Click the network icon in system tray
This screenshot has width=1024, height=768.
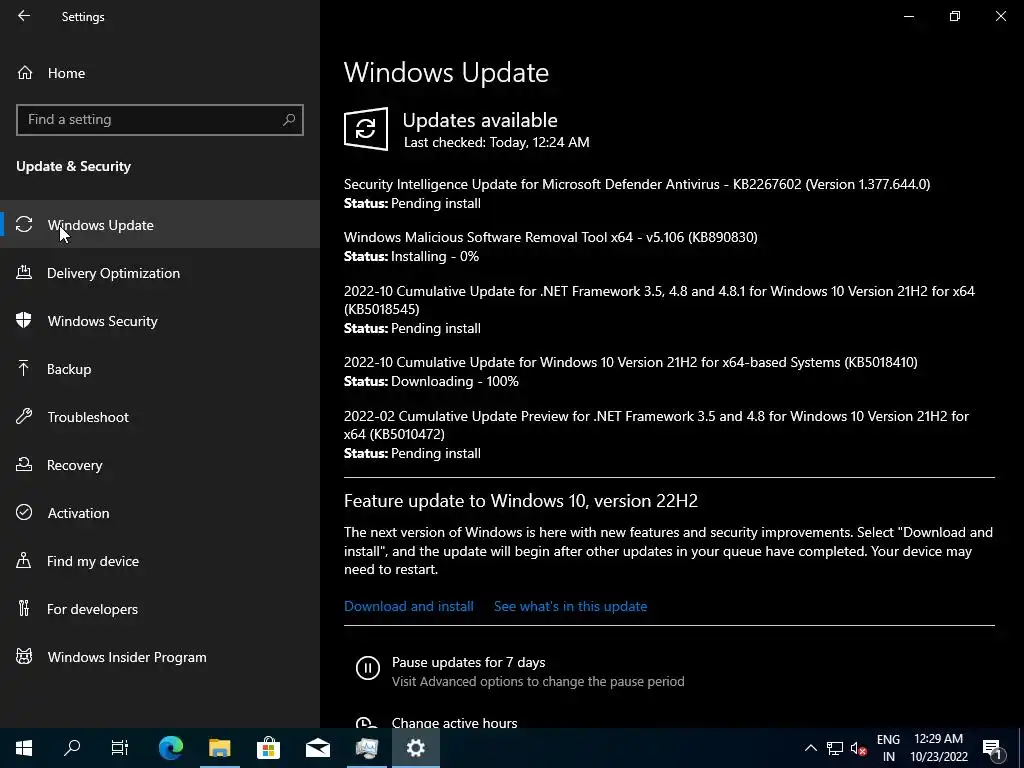(x=835, y=748)
